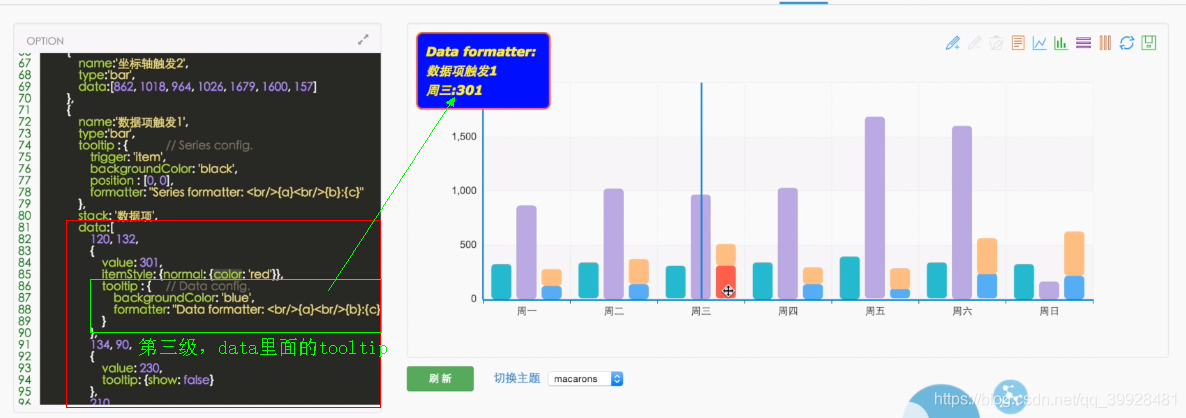Open the macarons theme dropdown
Viewport: 1186px width, 418px height.
pyautogui.click(x=585, y=379)
